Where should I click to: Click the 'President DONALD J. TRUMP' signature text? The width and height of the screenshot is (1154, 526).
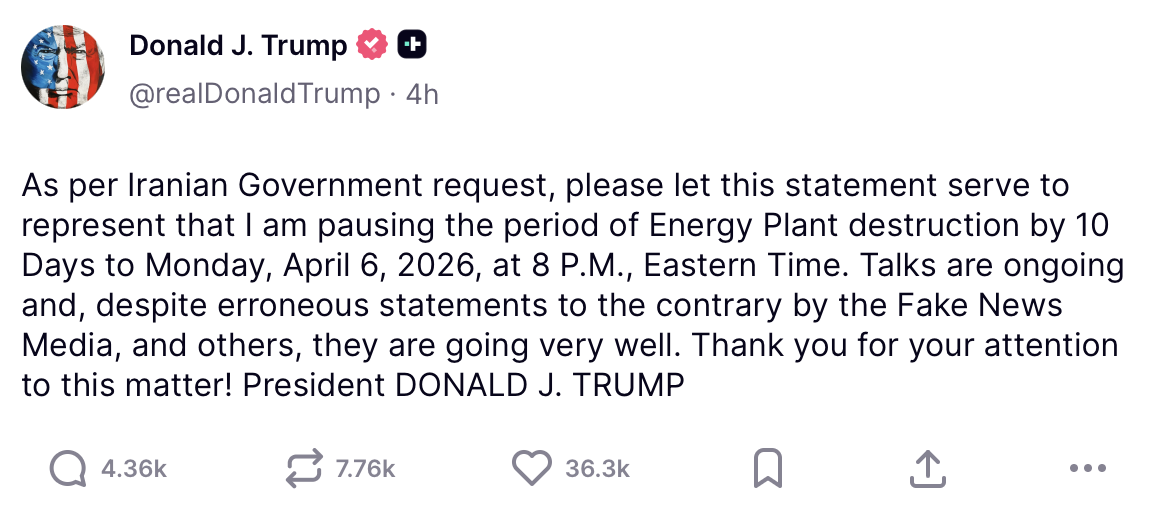pos(464,386)
